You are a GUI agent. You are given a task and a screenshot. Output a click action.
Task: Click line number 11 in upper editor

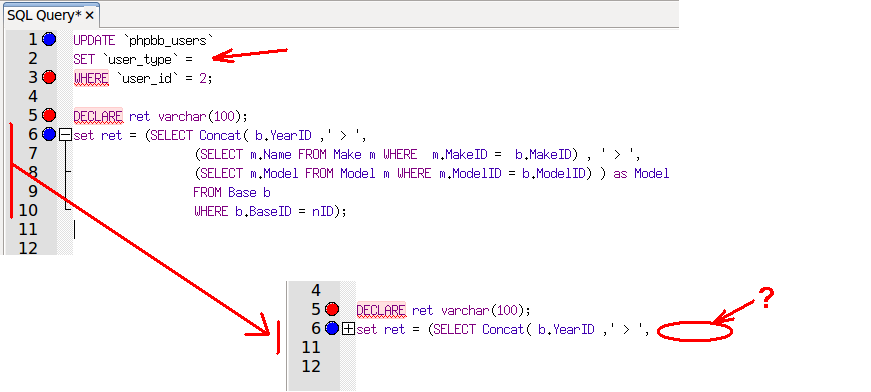(28, 229)
